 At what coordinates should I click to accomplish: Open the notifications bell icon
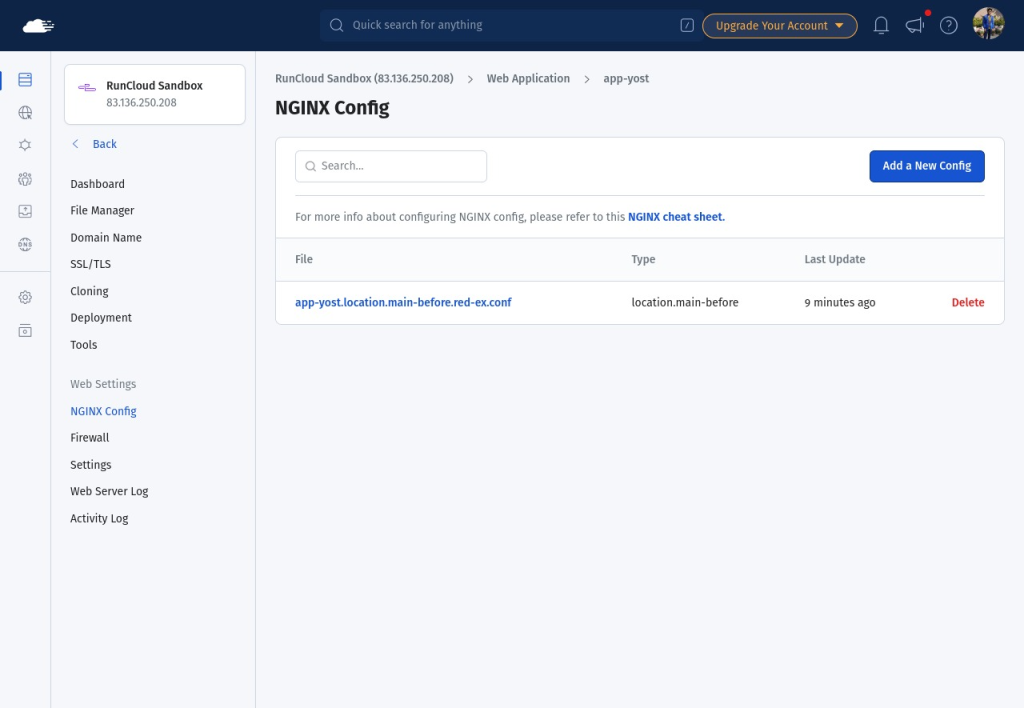(x=881, y=25)
